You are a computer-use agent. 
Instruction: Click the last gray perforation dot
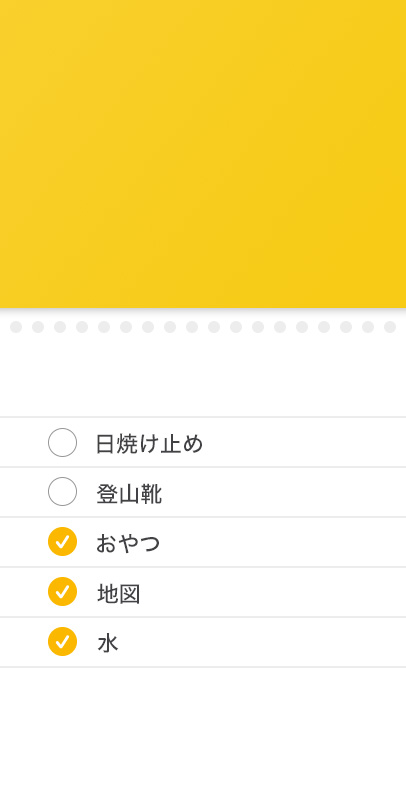390,327
